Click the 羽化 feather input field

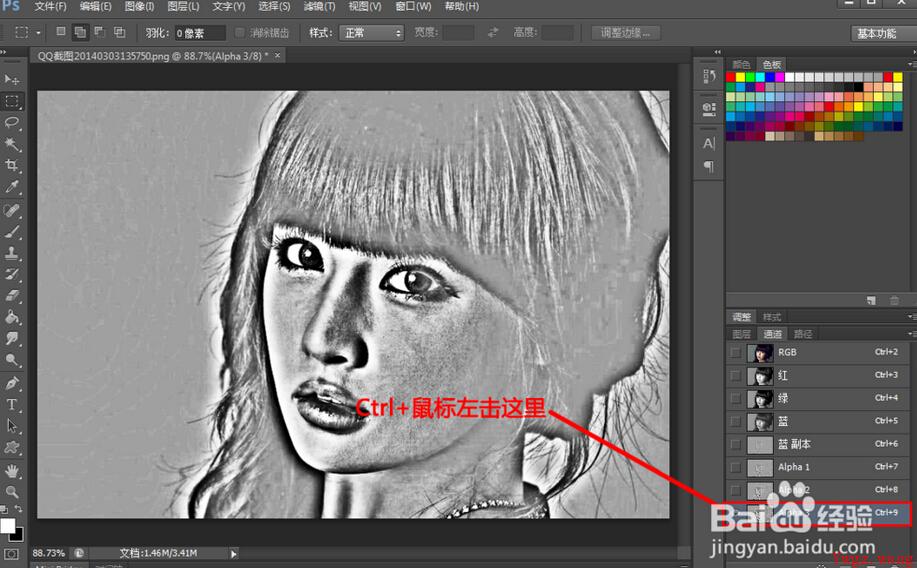(x=200, y=33)
